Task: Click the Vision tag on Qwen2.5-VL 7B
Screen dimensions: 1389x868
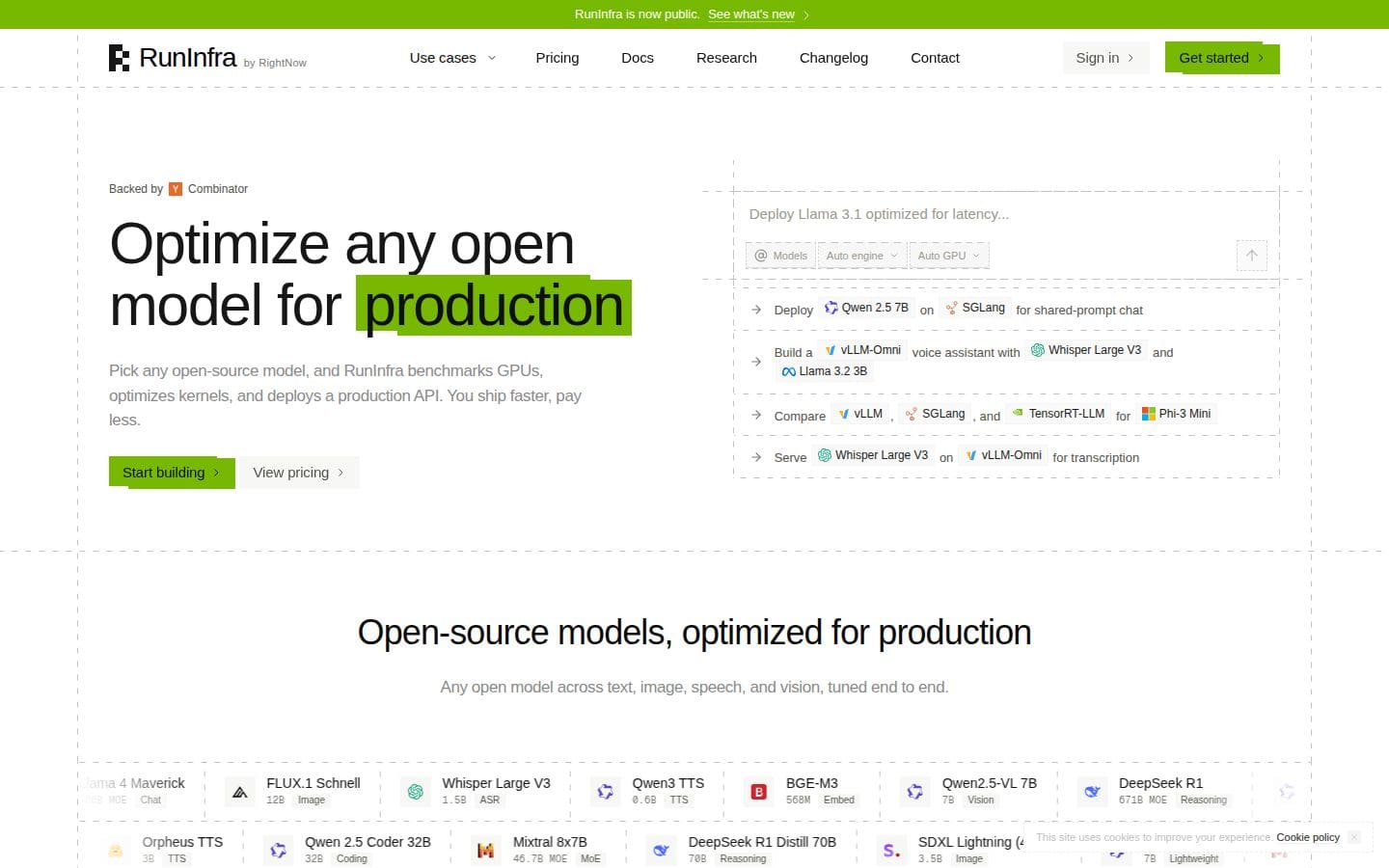Action: (x=981, y=800)
